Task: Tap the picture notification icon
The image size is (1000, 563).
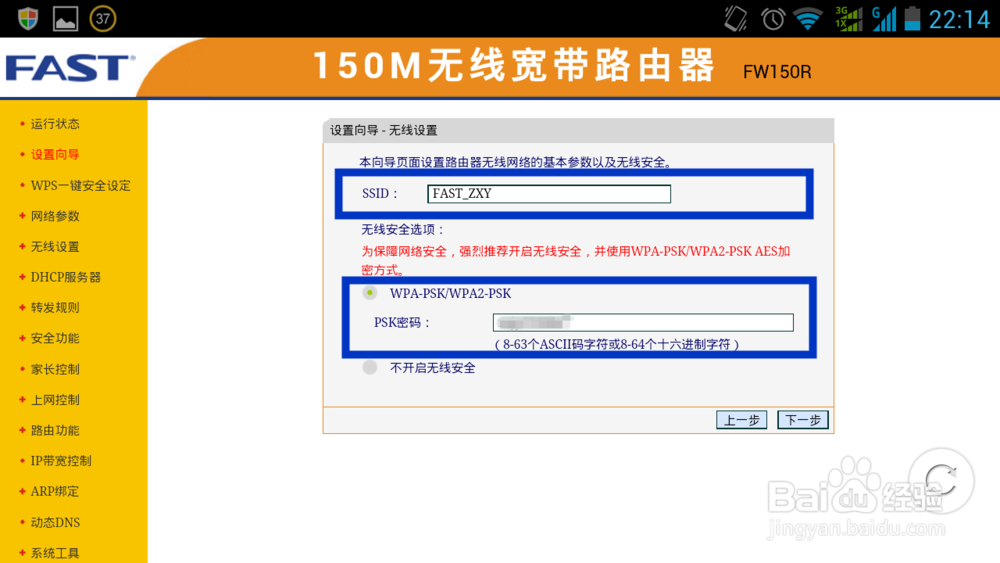Action: 65,18
